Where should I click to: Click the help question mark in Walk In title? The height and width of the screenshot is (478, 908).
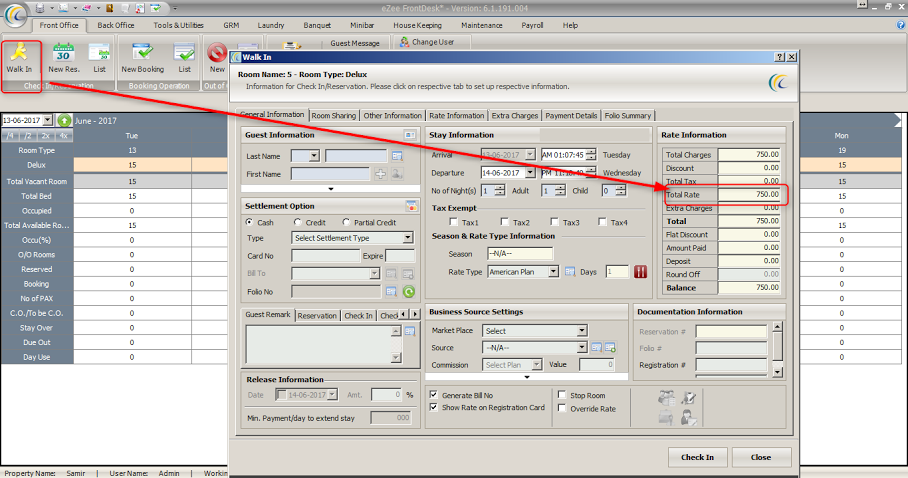[780, 57]
